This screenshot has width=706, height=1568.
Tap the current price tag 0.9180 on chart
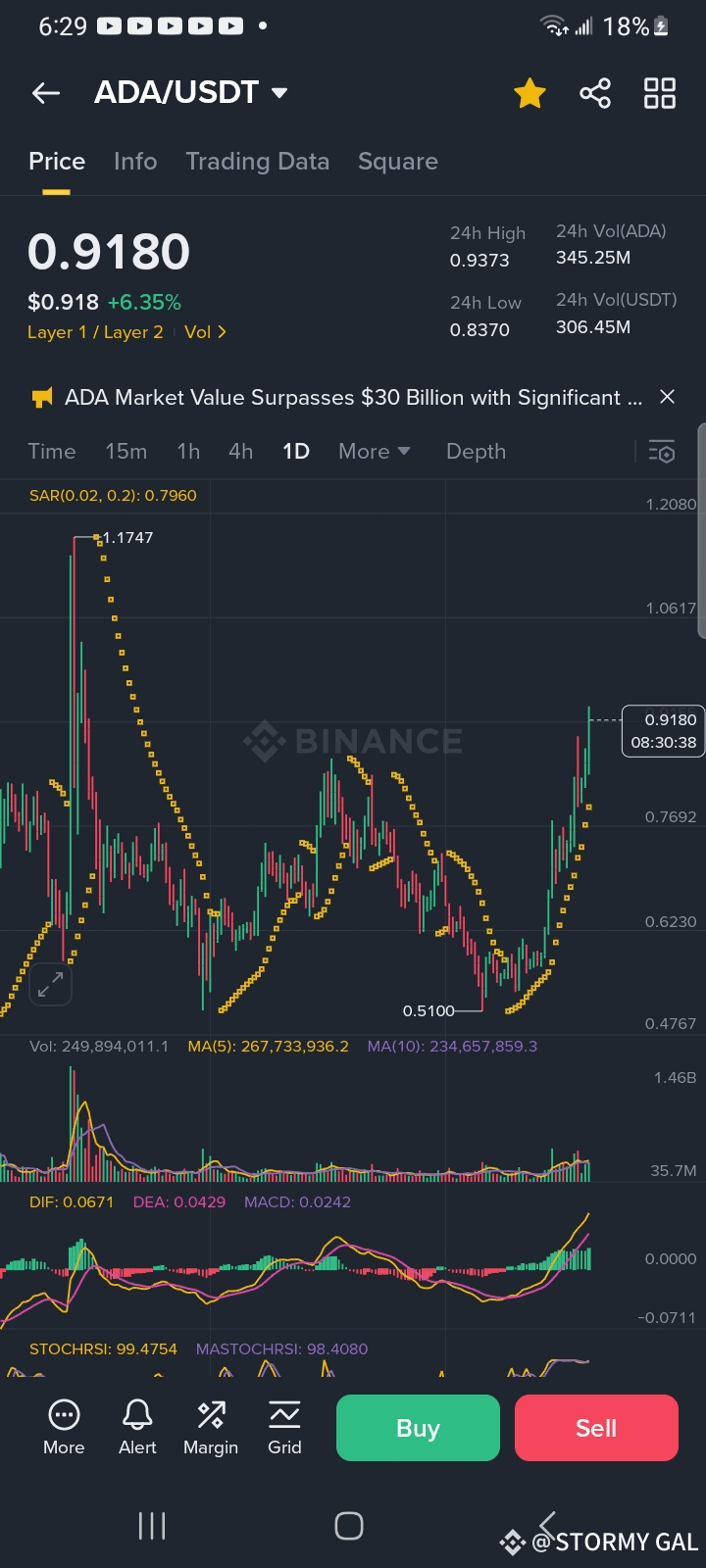663,731
